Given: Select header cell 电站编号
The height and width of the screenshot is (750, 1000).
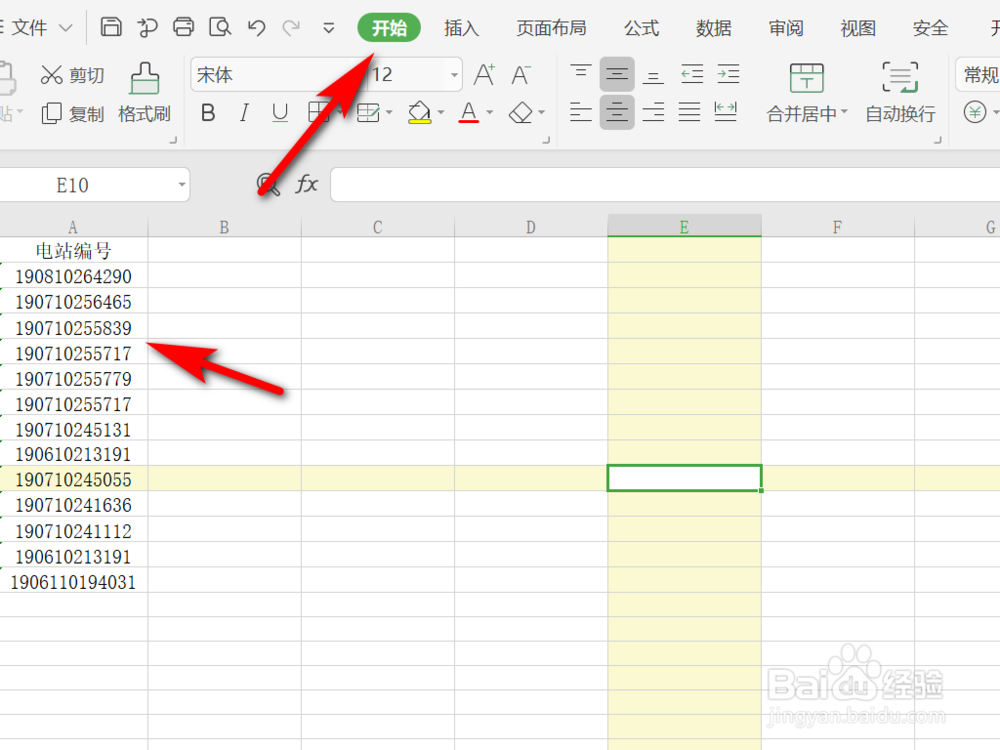Looking at the screenshot, I should (x=73, y=251).
